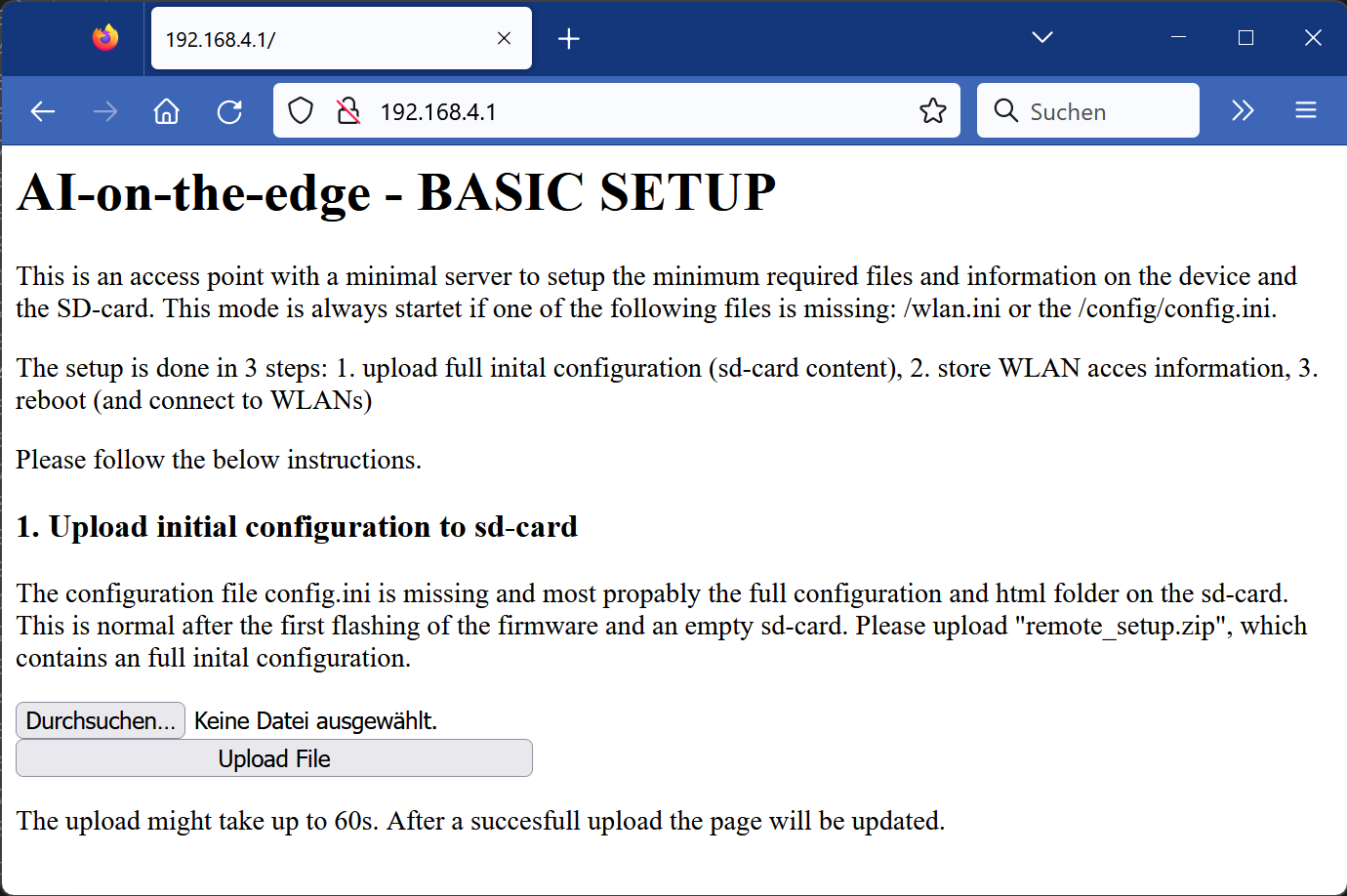This screenshot has width=1347, height=896.
Task: Expand the overflow toolbar double-chevron
Action: click(x=1243, y=110)
